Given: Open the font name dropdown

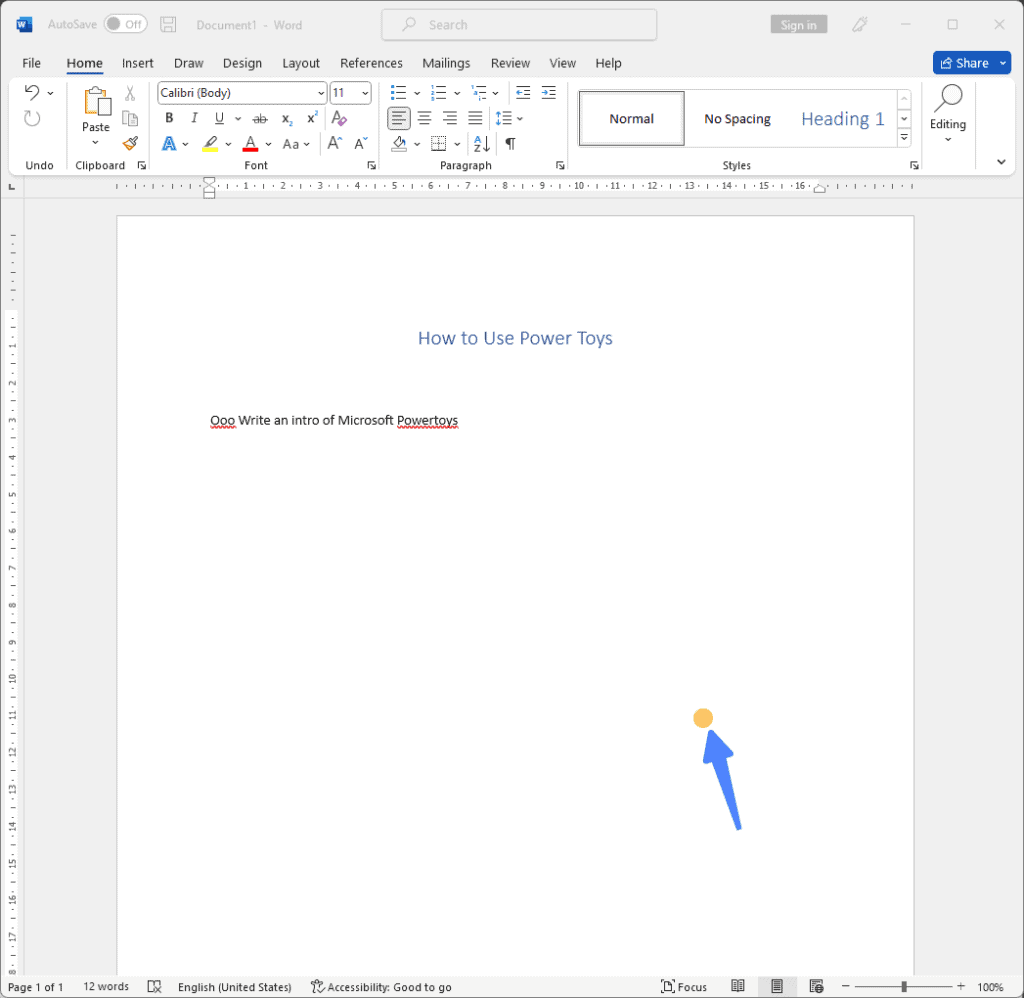Looking at the screenshot, I should (321, 93).
